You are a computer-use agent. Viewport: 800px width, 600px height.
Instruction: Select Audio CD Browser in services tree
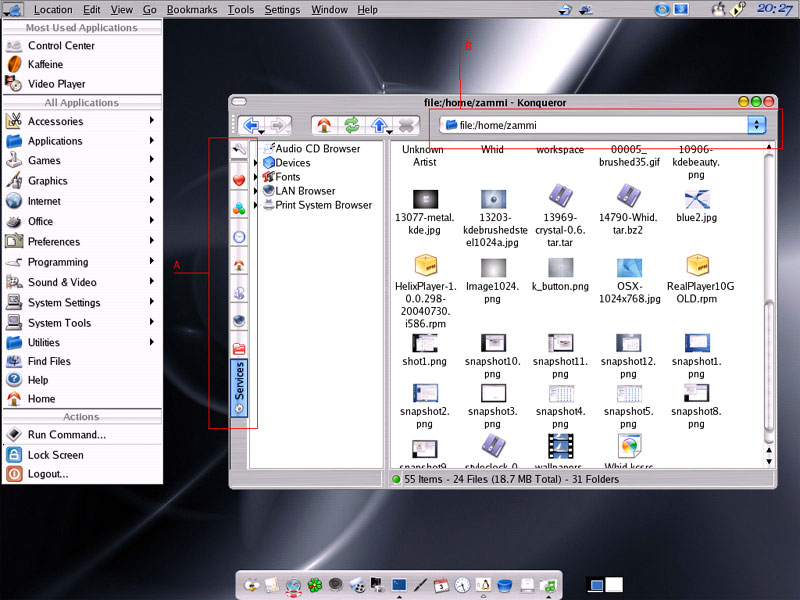311,148
